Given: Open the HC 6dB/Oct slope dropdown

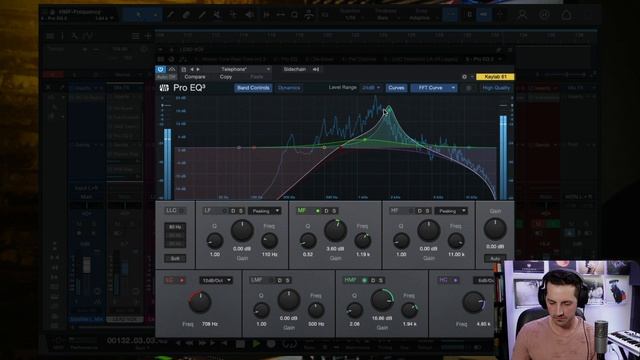Looking at the screenshot, I should 483,280.
